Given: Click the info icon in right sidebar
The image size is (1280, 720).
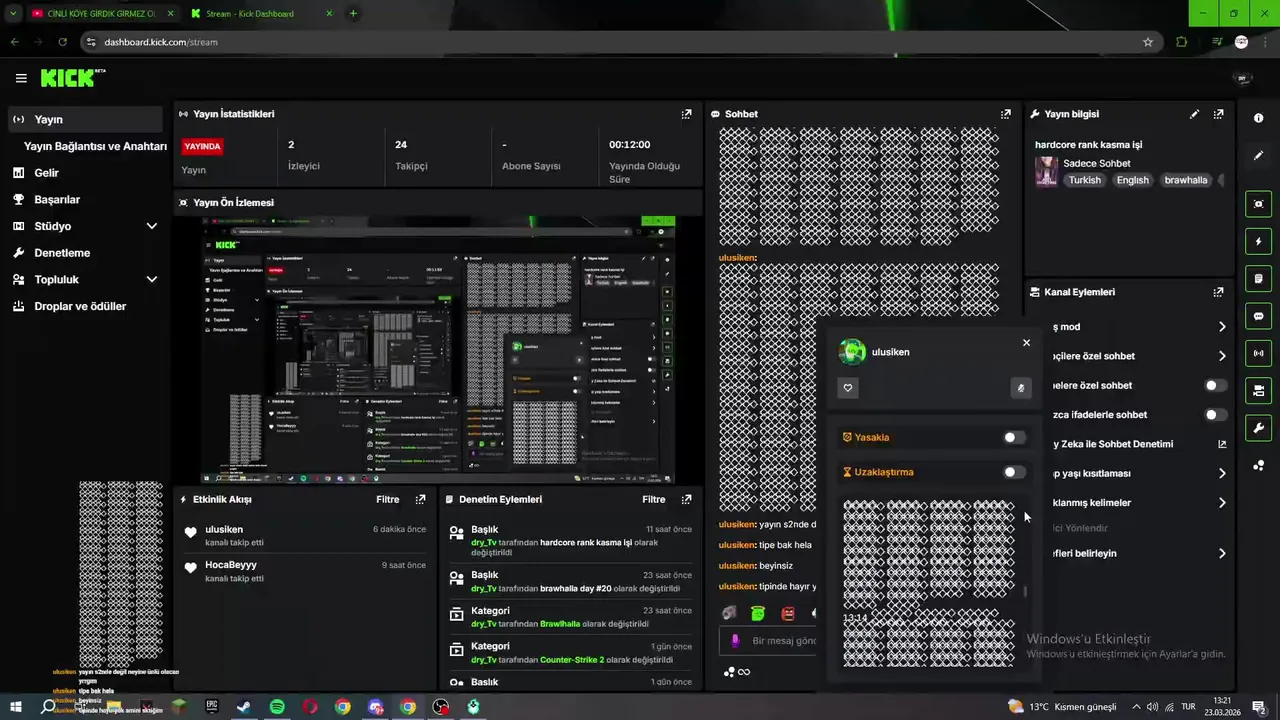Looking at the screenshot, I should tap(1258, 118).
